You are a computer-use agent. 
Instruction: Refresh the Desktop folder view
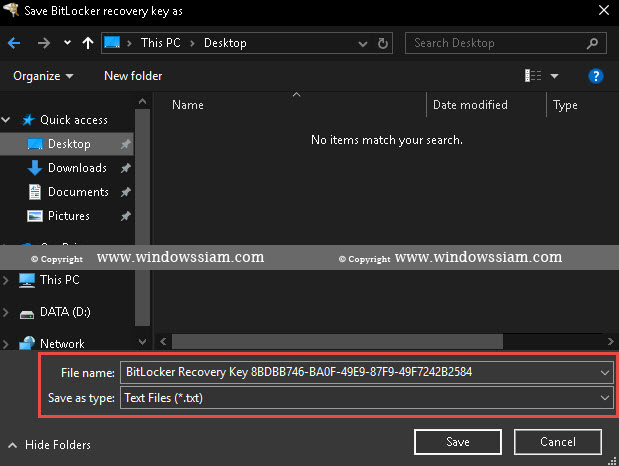[383, 43]
